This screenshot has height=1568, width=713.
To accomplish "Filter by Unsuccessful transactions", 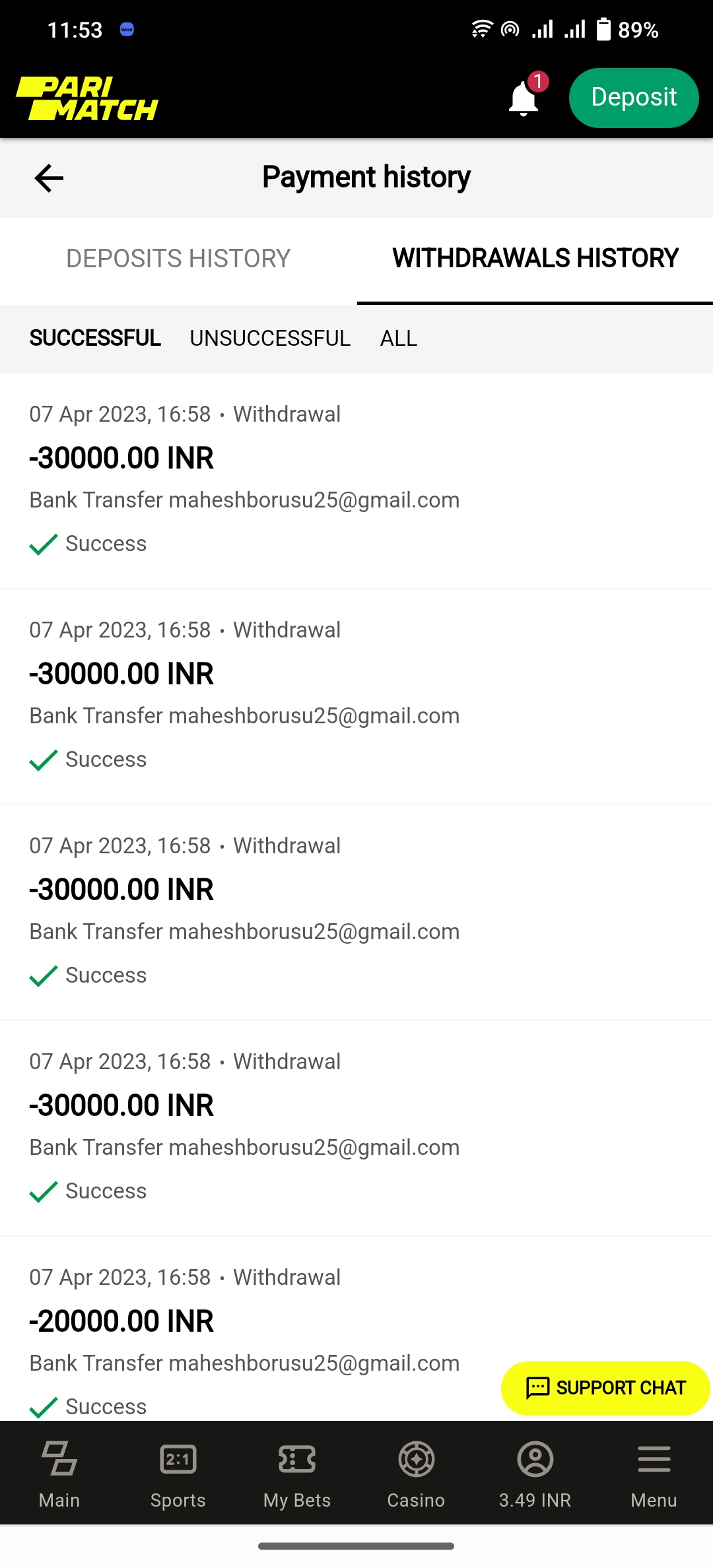I will [x=270, y=338].
